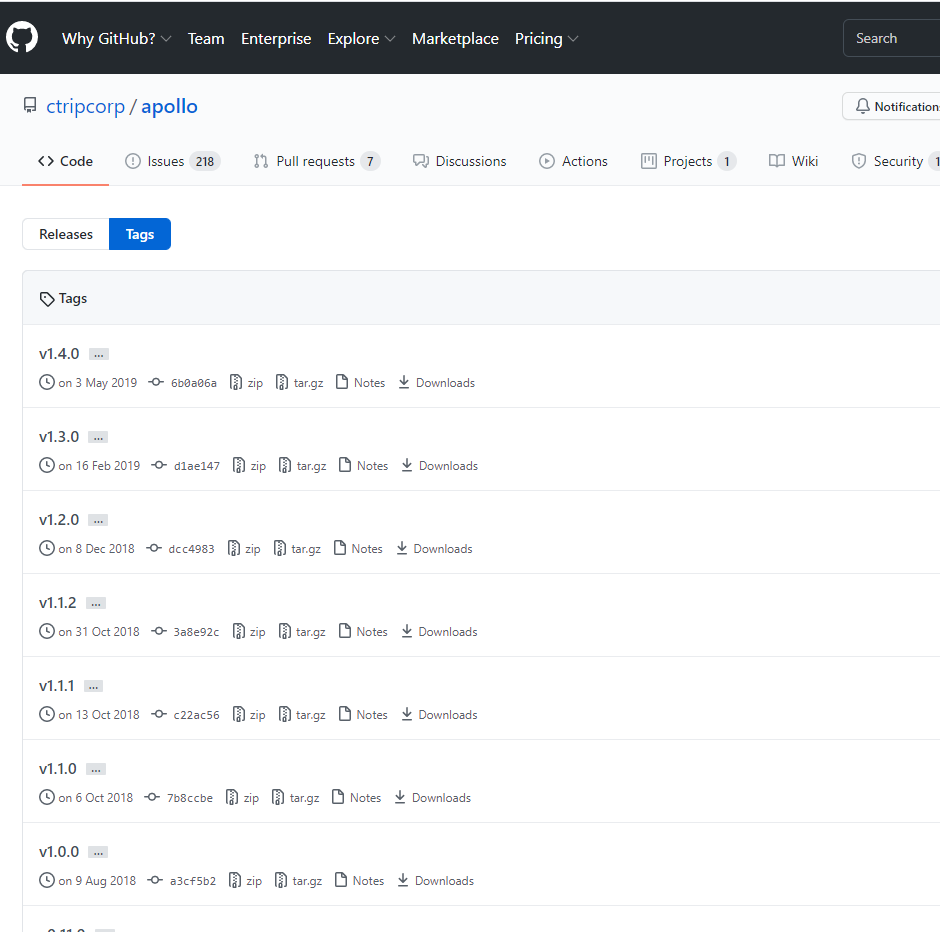This screenshot has width=940, height=932.
Task: Click zip archive icon for v1.4.0
Action: pos(236,383)
